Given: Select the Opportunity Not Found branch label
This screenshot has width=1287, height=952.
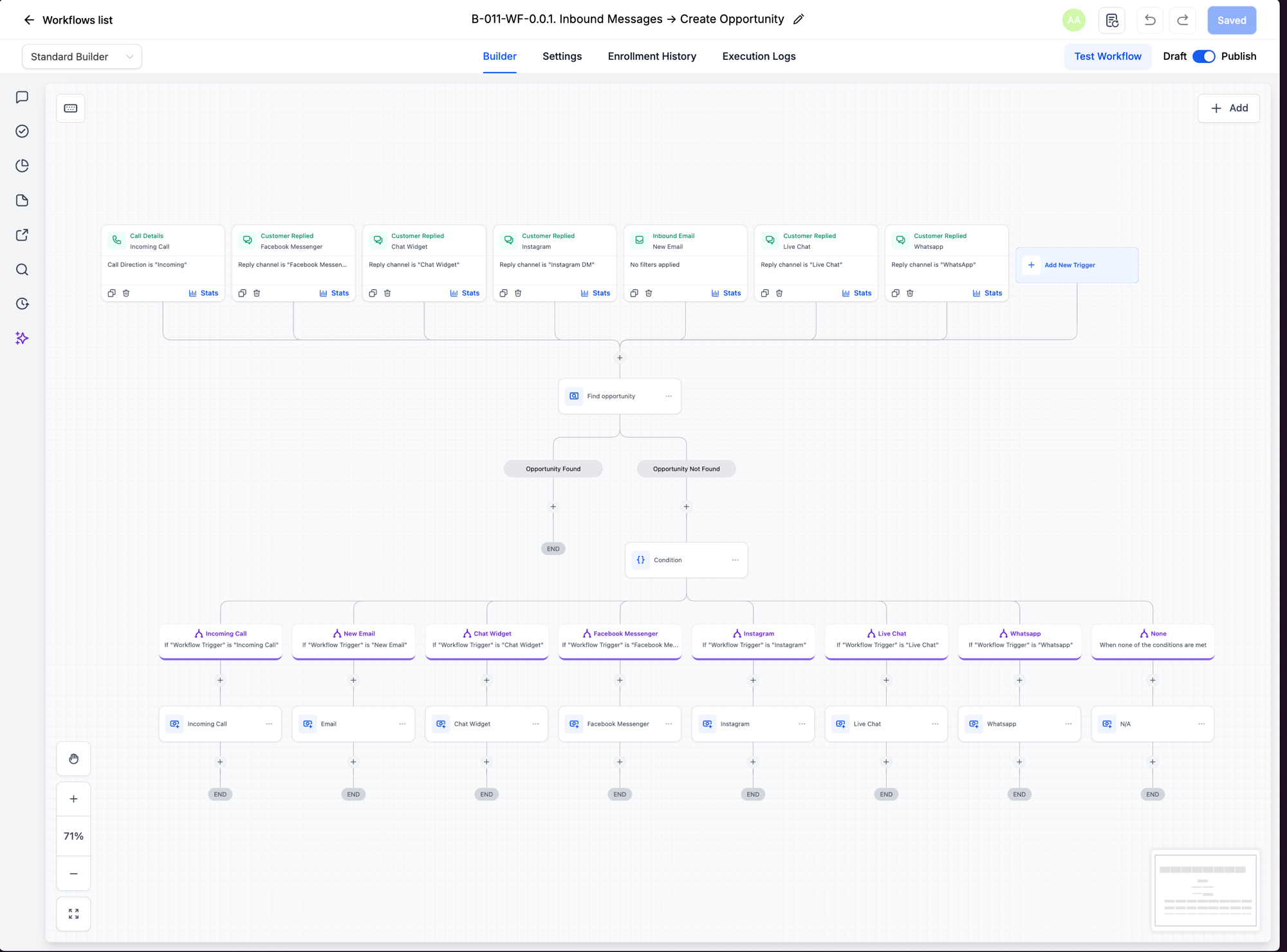Looking at the screenshot, I should click(686, 469).
